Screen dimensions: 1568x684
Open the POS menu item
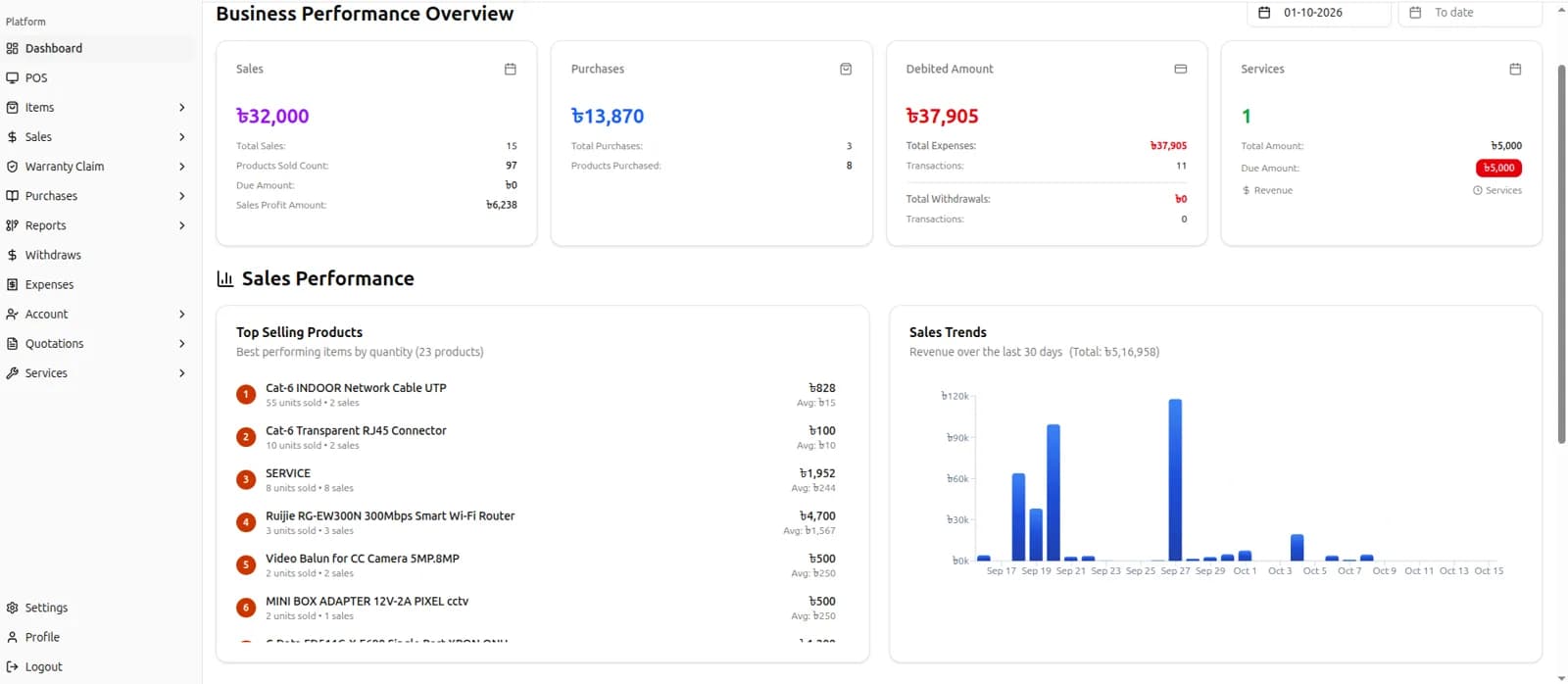pos(98,77)
